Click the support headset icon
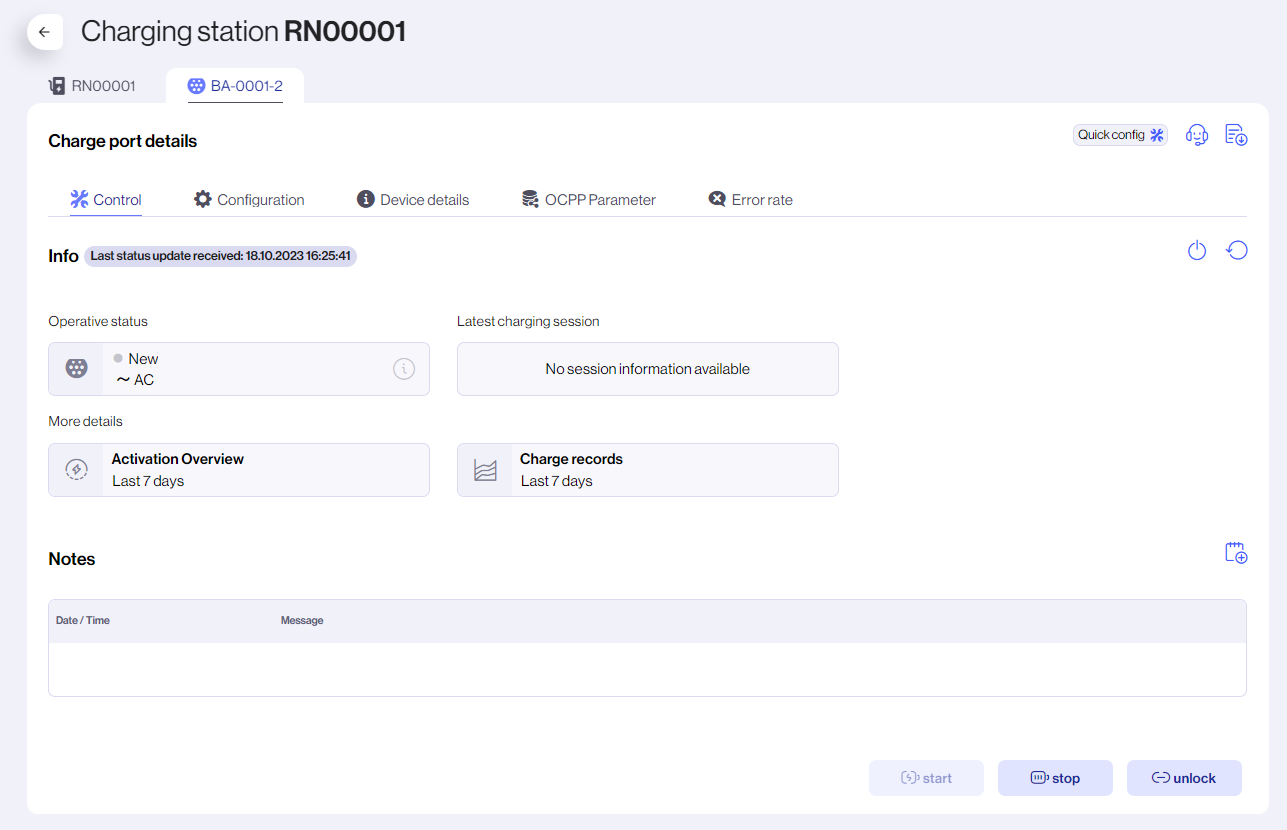The width and height of the screenshot is (1287, 830). point(1197,134)
